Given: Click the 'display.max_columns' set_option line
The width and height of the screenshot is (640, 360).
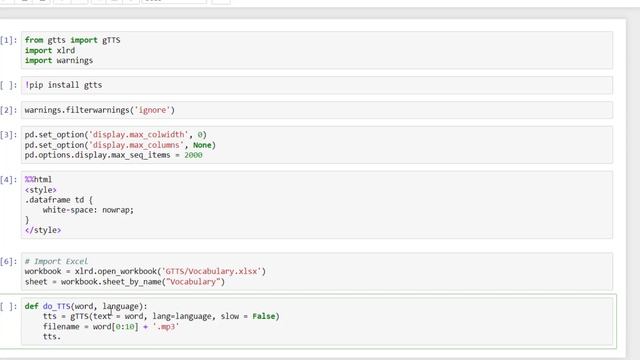Looking at the screenshot, I should click(120, 145).
